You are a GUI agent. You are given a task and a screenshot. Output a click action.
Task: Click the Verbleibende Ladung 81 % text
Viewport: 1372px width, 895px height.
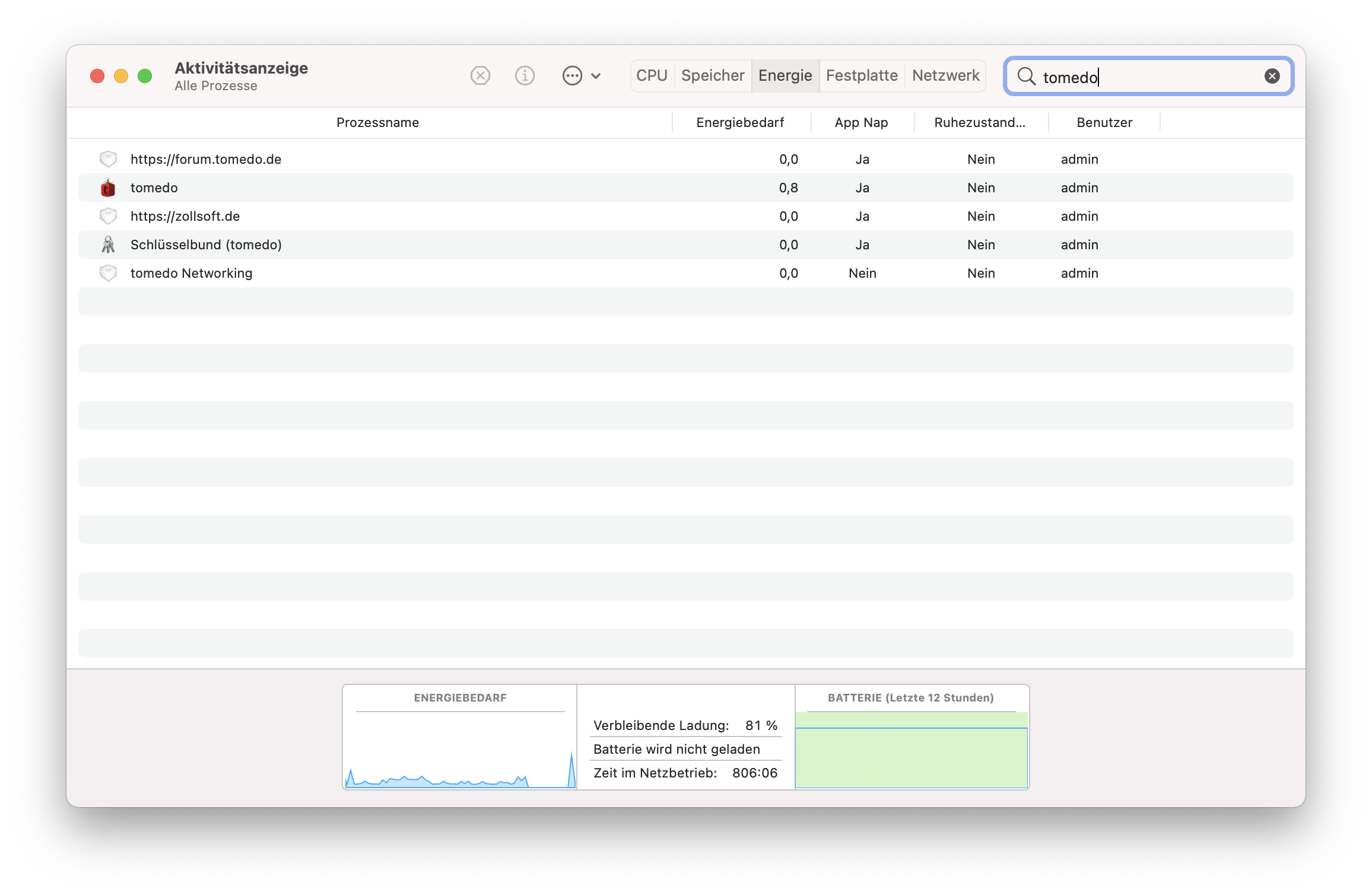pyautogui.click(x=685, y=725)
